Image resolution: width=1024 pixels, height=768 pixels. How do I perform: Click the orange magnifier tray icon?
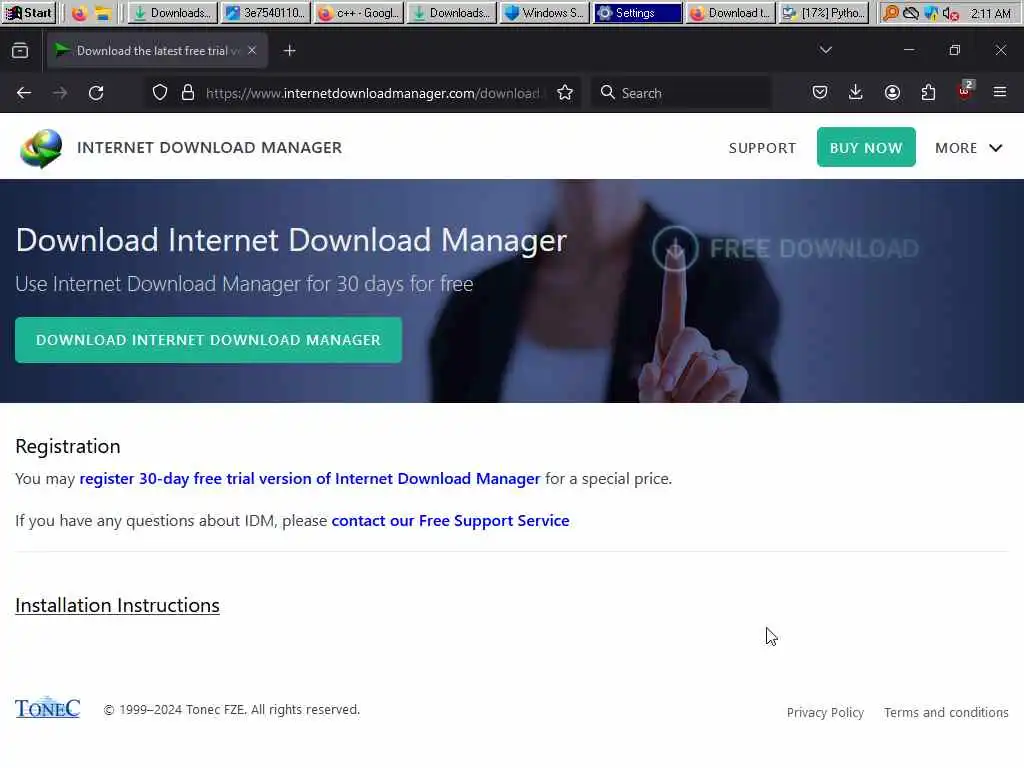(890, 13)
